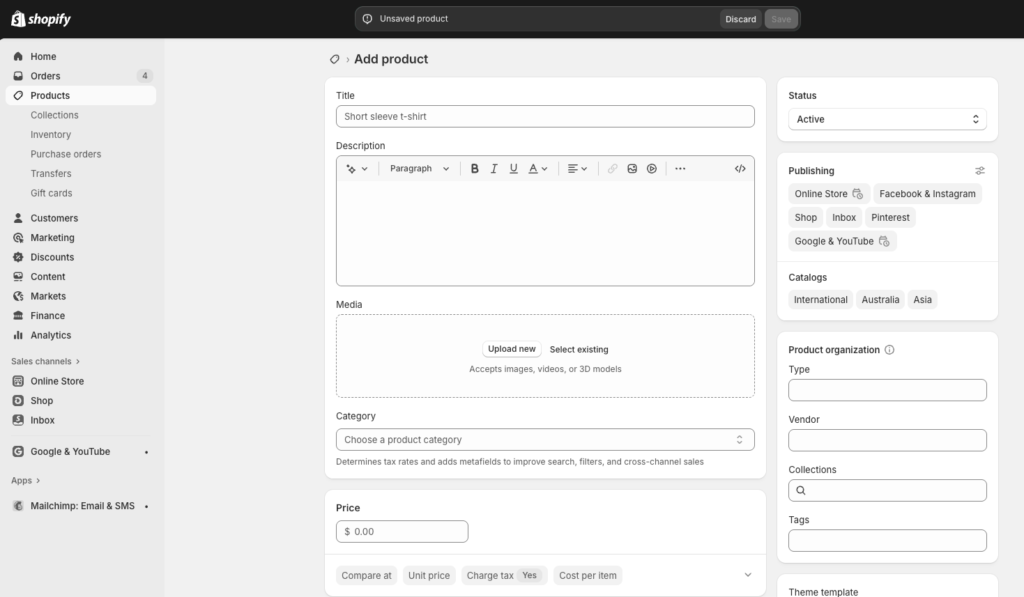This screenshot has height=597, width=1024.
Task: Apply underline formatting in the description editor
Action: pyautogui.click(x=512, y=168)
